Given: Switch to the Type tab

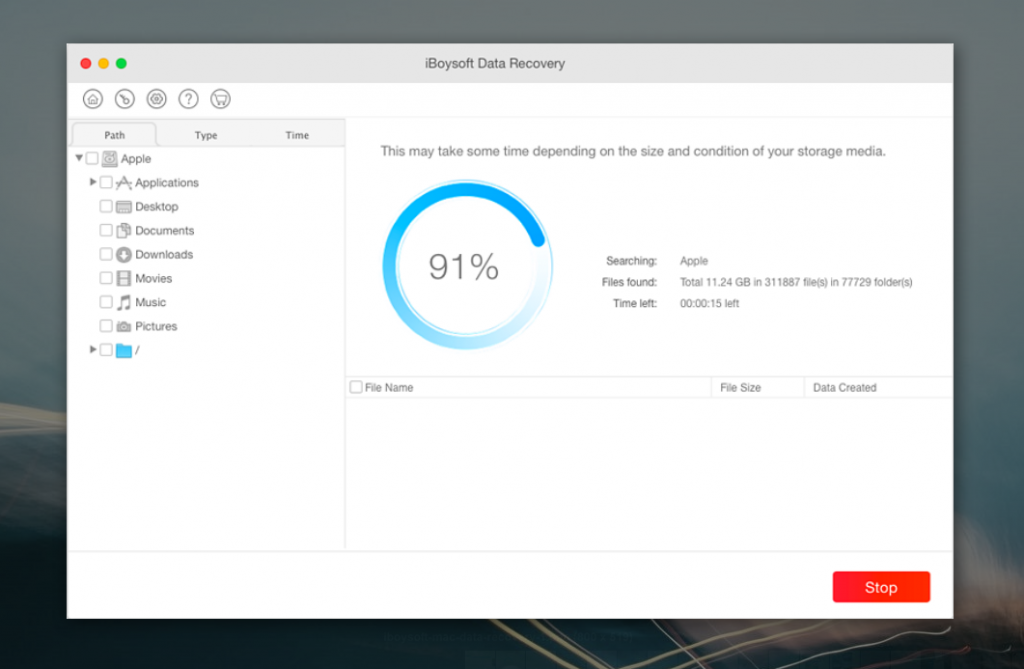Looking at the screenshot, I should 206,135.
